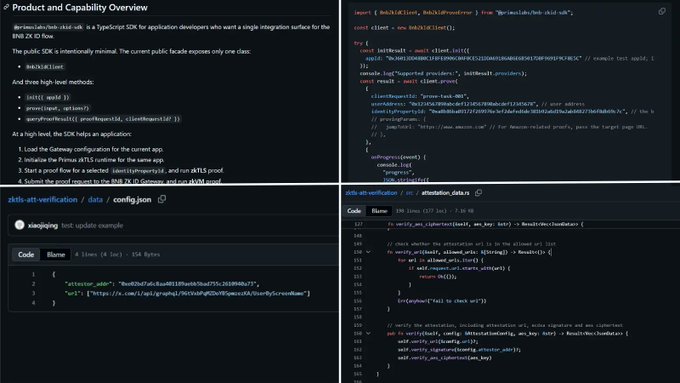Click the x.com graphql URL string in config.json
Image resolution: width=680 pixels, height=383 pixels.
coord(198,294)
